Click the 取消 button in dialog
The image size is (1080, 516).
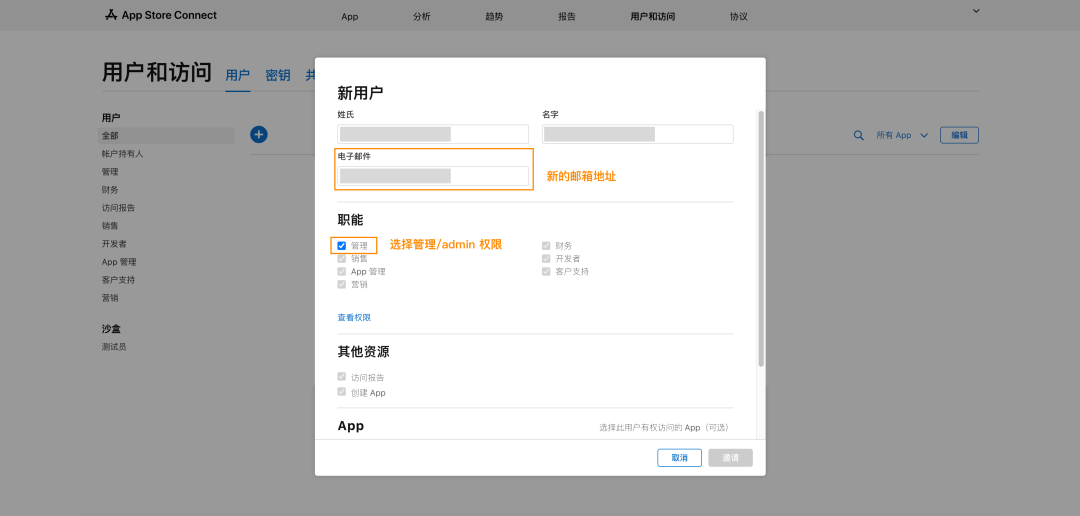679,457
